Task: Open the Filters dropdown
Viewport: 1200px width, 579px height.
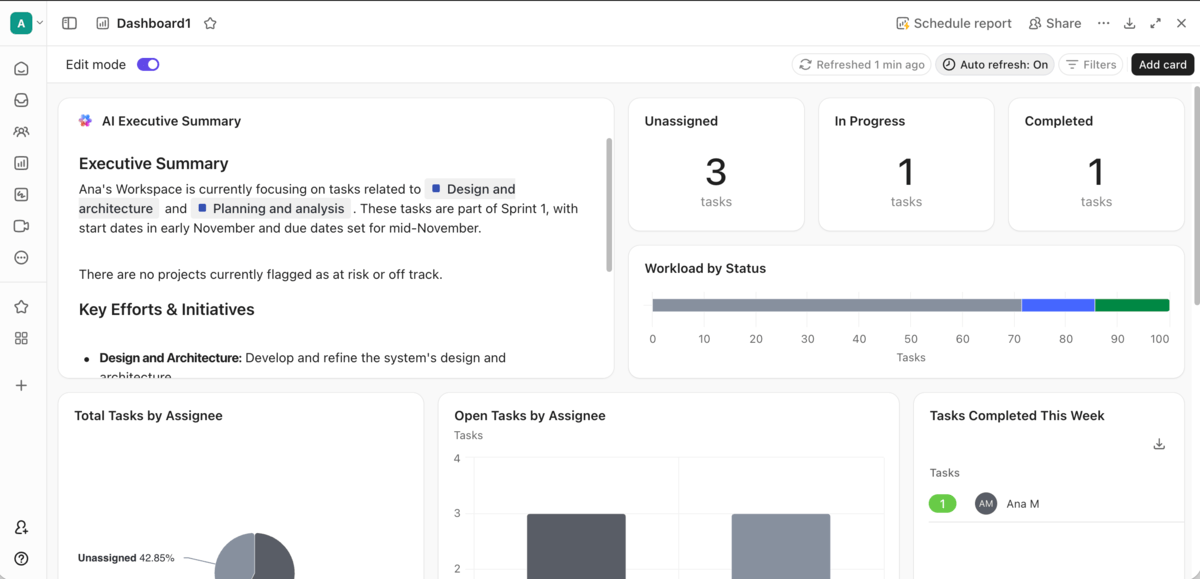Action: tap(1090, 64)
